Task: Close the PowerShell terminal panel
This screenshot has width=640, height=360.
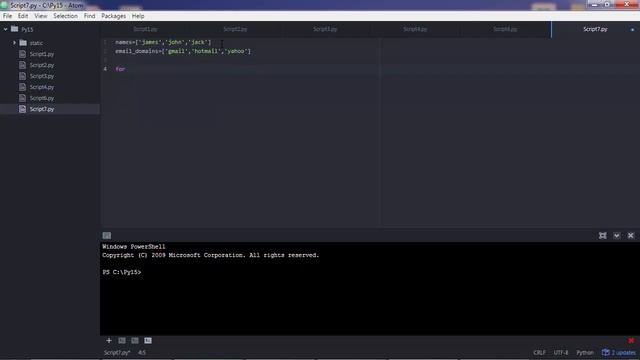Action: pyautogui.click(x=631, y=236)
